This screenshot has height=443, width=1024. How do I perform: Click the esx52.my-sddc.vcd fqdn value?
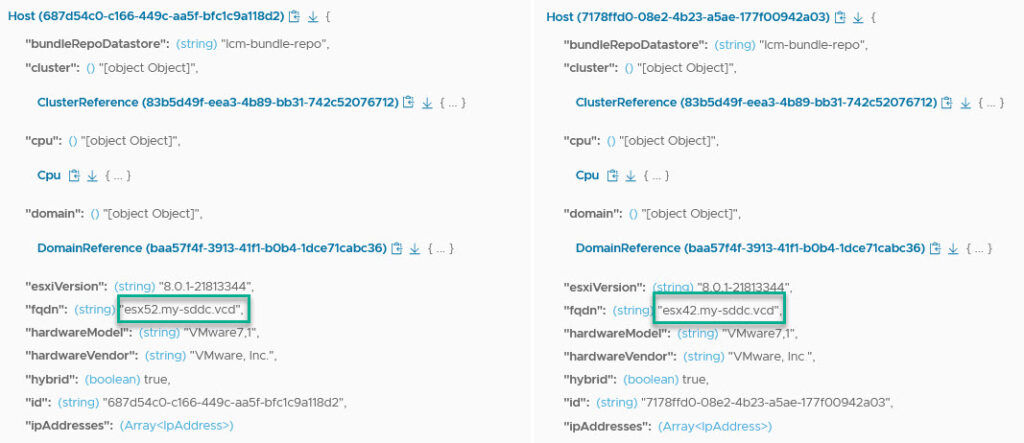pos(184,310)
